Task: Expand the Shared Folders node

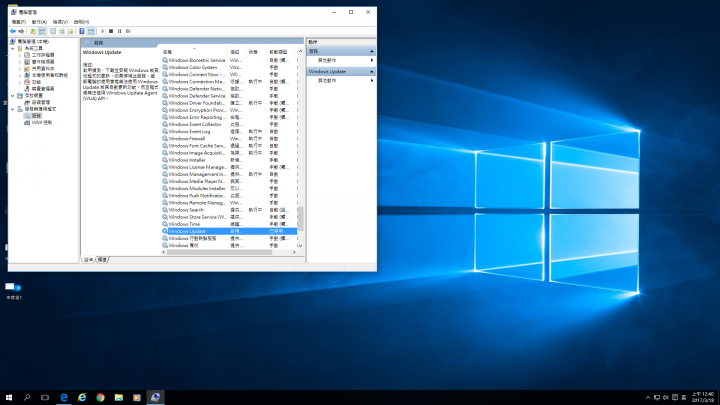Action: 20,68
